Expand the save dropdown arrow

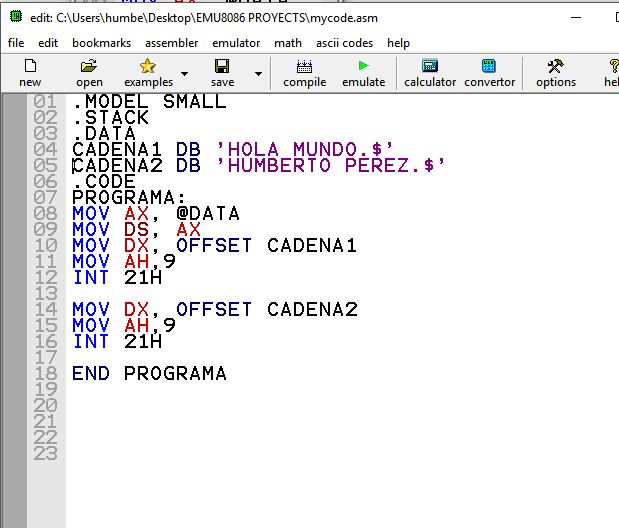[x=258, y=74]
